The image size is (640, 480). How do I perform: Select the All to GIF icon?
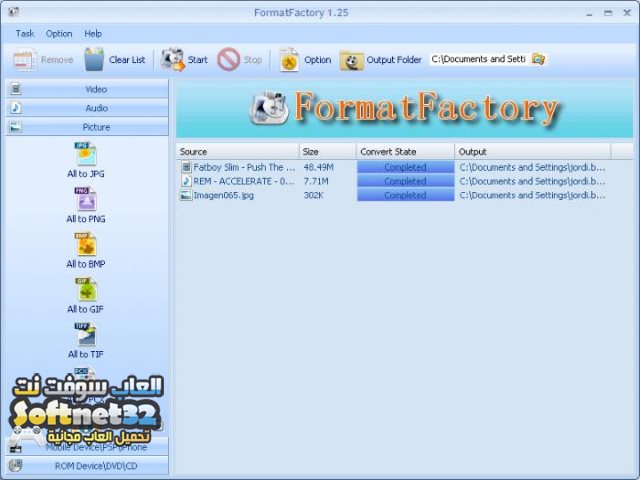click(x=86, y=289)
